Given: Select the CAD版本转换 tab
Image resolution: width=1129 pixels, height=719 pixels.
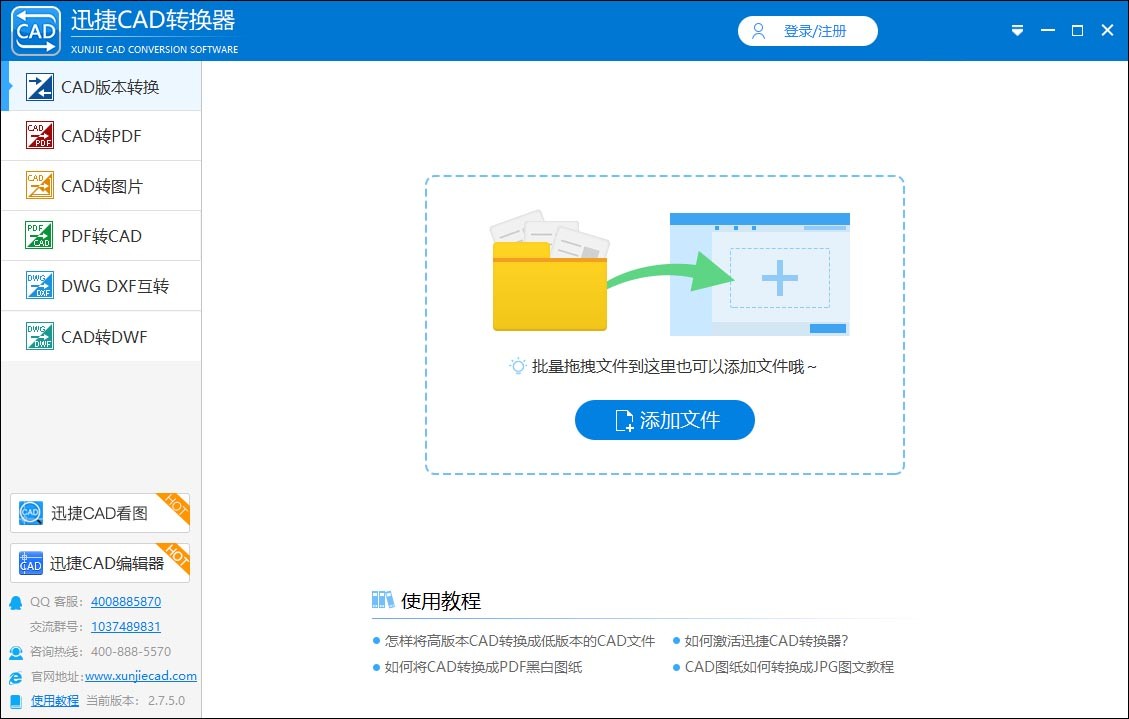Looking at the screenshot, I should pyautogui.click(x=100, y=87).
